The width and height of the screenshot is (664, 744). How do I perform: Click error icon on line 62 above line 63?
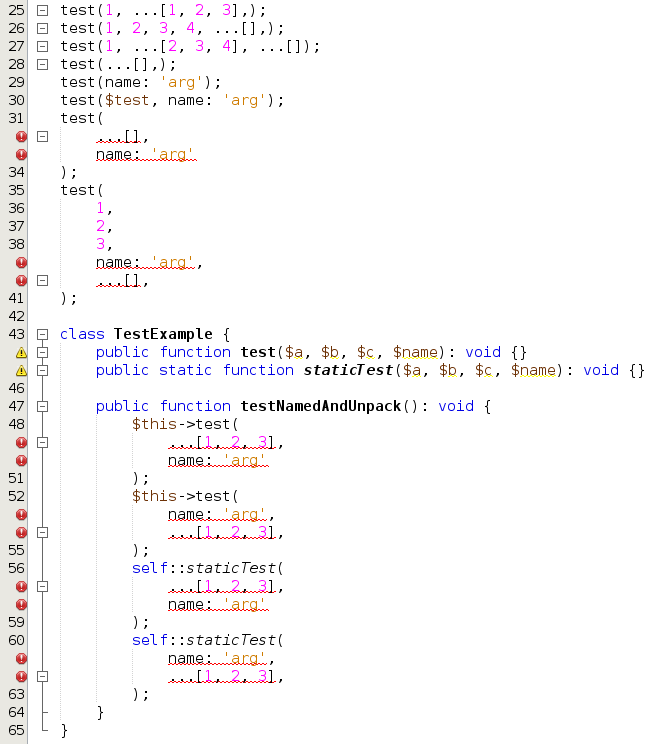21,677
